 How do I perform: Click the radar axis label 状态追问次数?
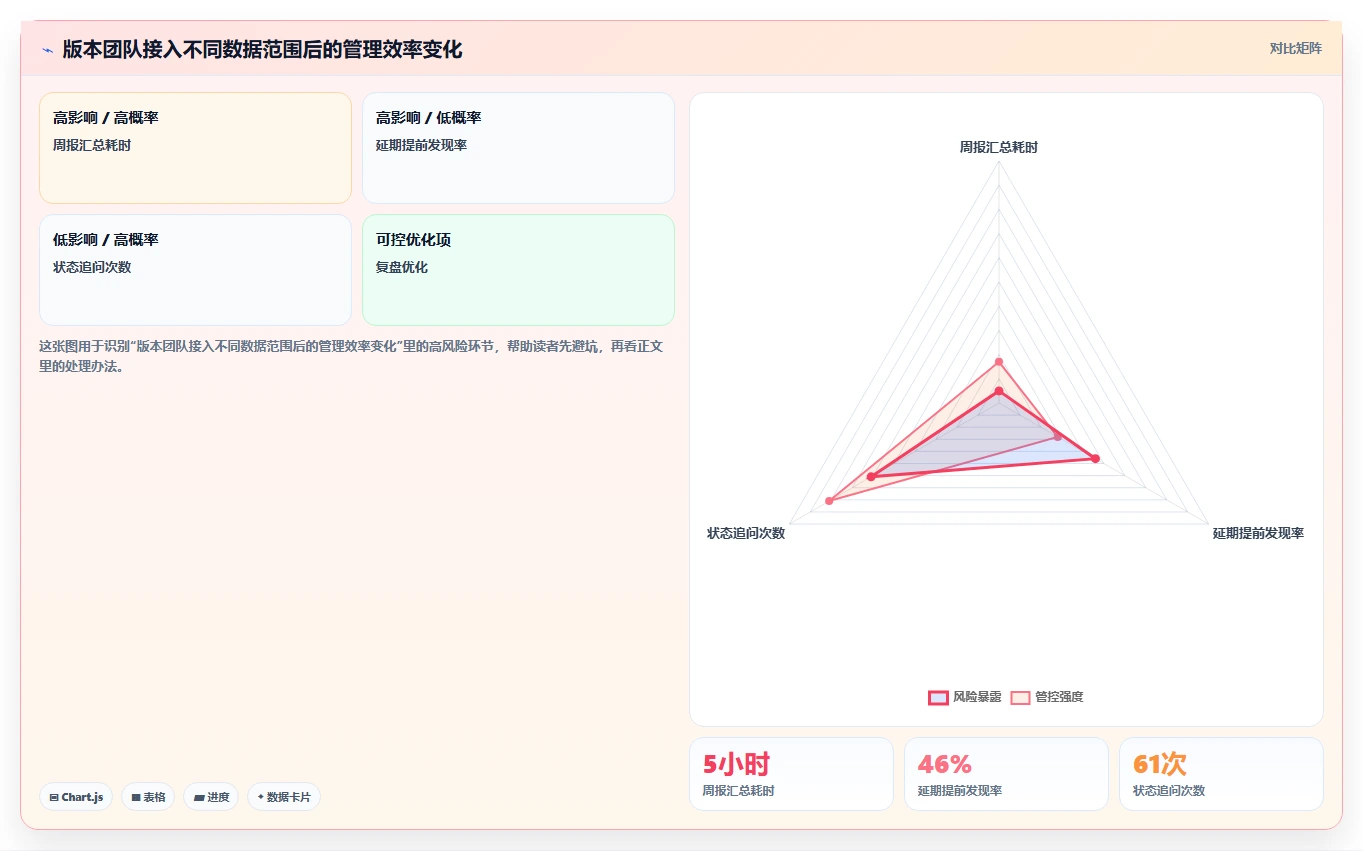pos(746,533)
